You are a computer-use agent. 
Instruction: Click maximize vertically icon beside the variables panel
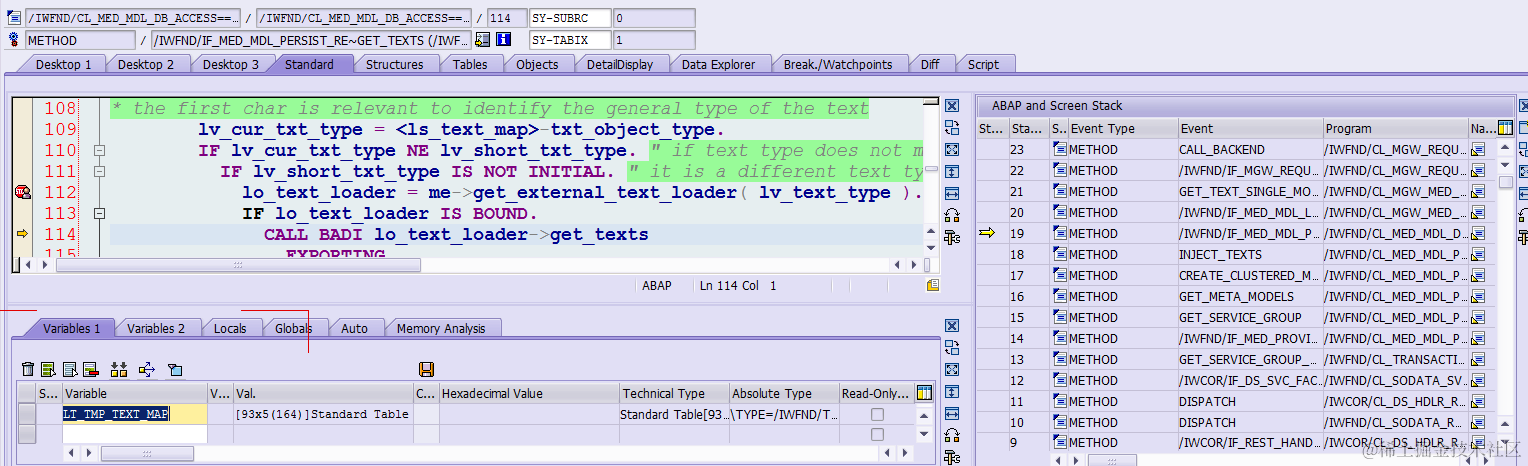(x=952, y=392)
